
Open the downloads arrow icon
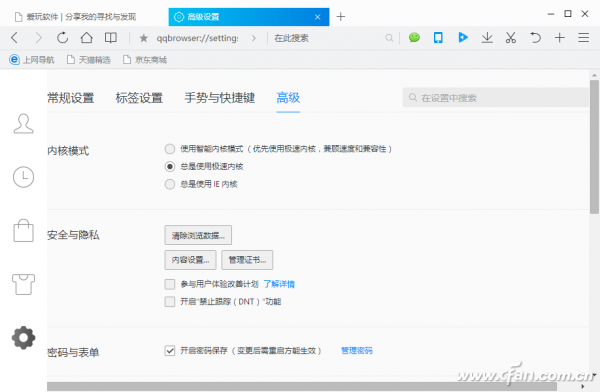487,38
